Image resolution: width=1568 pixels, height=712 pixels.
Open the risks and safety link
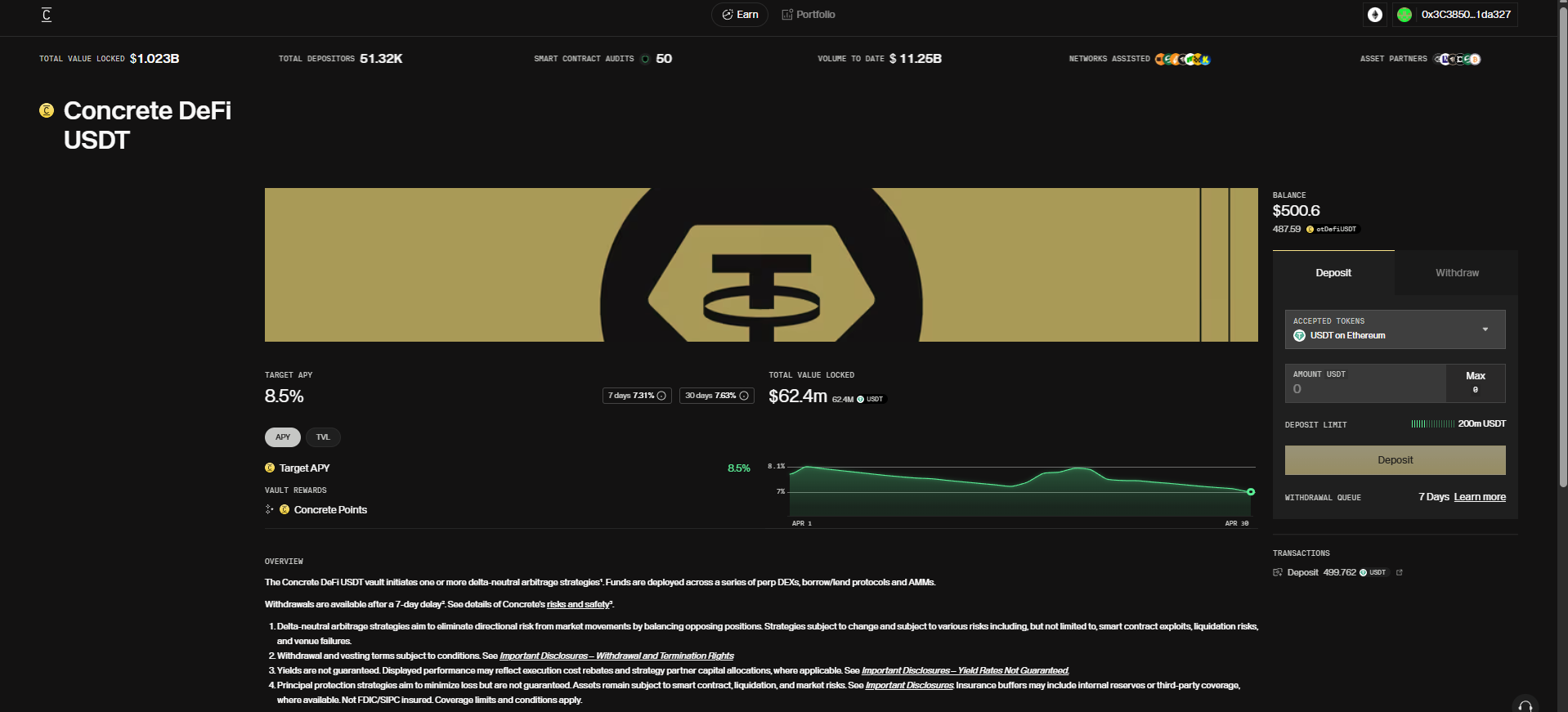(578, 605)
